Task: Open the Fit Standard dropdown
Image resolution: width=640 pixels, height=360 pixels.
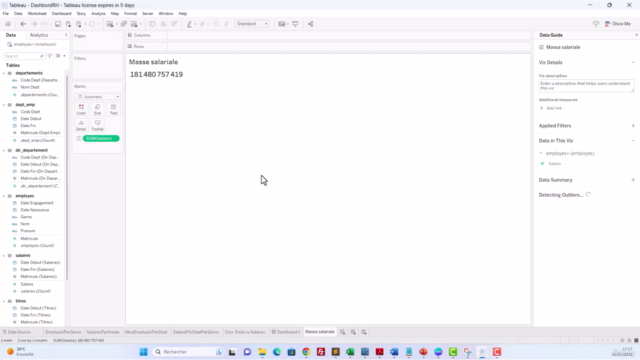Action: click(252, 24)
